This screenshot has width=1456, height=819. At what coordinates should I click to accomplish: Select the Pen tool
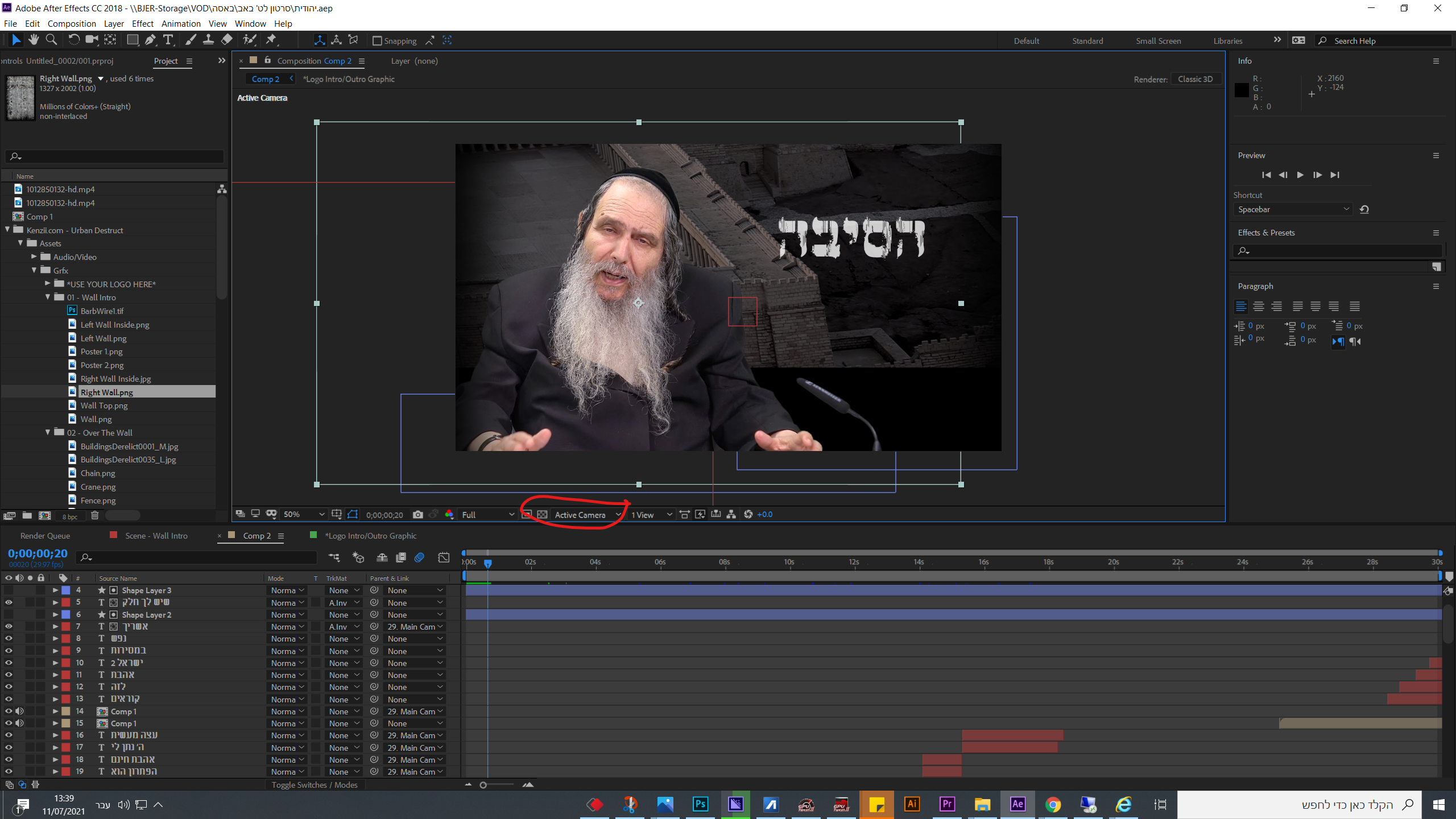(x=150, y=40)
